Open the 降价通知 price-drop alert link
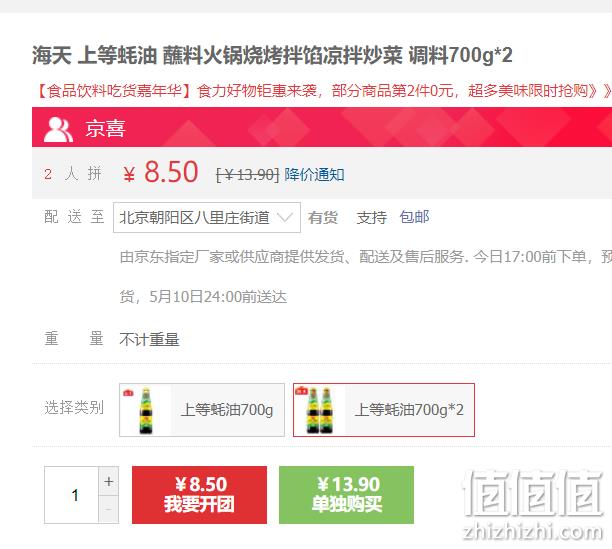612x549 pixels. click(315, 174)
